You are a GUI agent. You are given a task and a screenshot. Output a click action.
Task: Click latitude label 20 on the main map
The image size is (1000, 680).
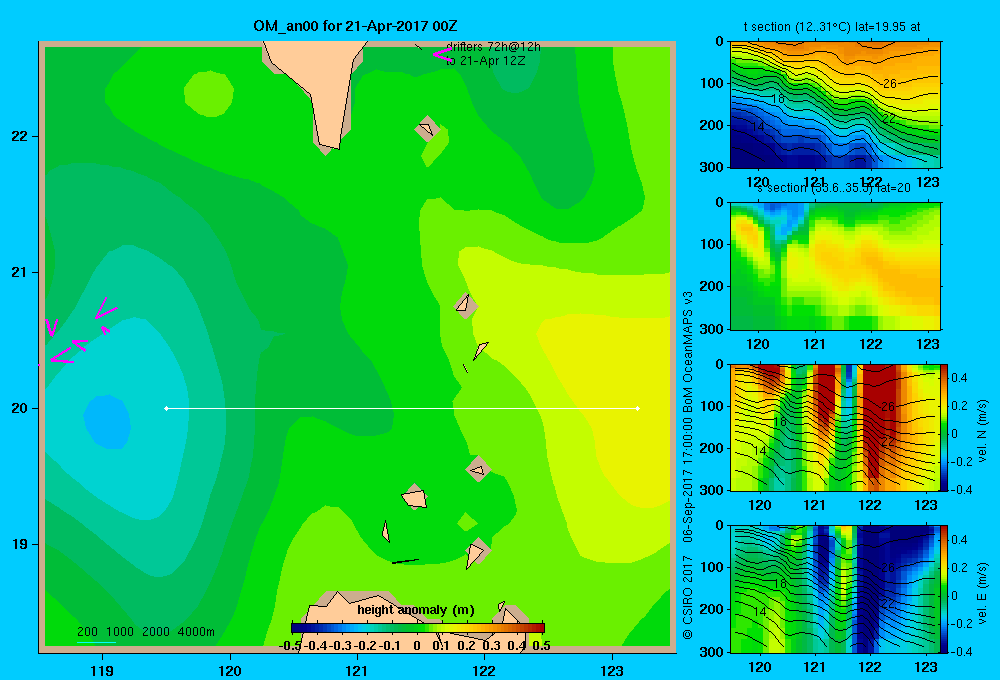[20, 408]
